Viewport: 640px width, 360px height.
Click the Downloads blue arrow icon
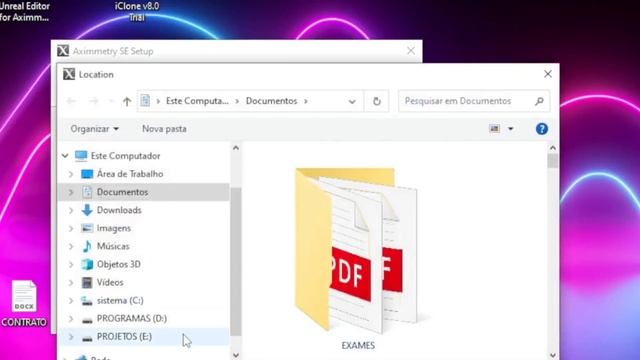tap(87, 210)
